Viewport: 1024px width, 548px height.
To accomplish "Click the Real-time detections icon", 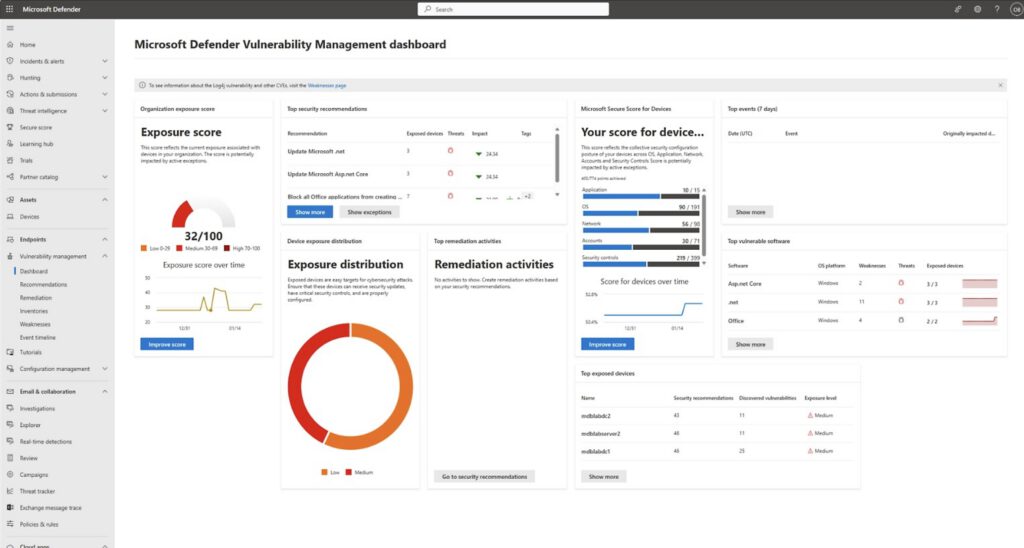I will click(x=10, y=442).
